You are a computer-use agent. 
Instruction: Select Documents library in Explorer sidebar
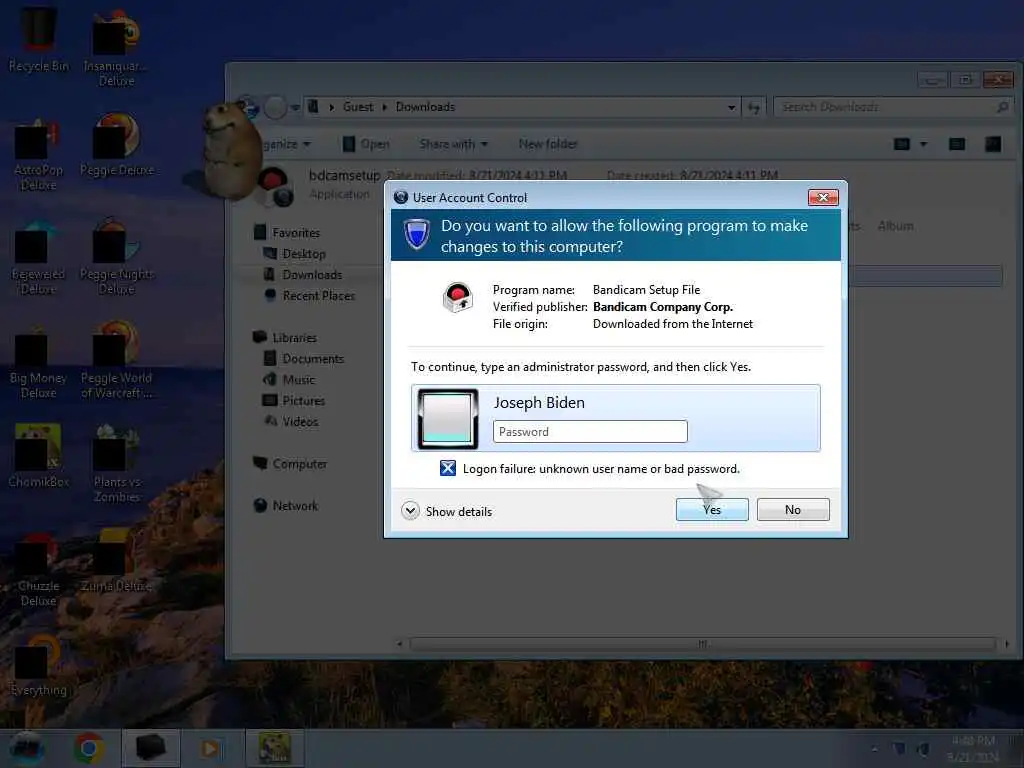click(x=313, y=359)
